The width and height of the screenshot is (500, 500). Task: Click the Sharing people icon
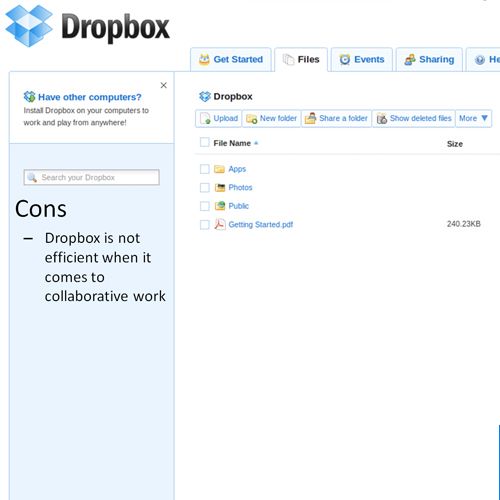[410, 60]
